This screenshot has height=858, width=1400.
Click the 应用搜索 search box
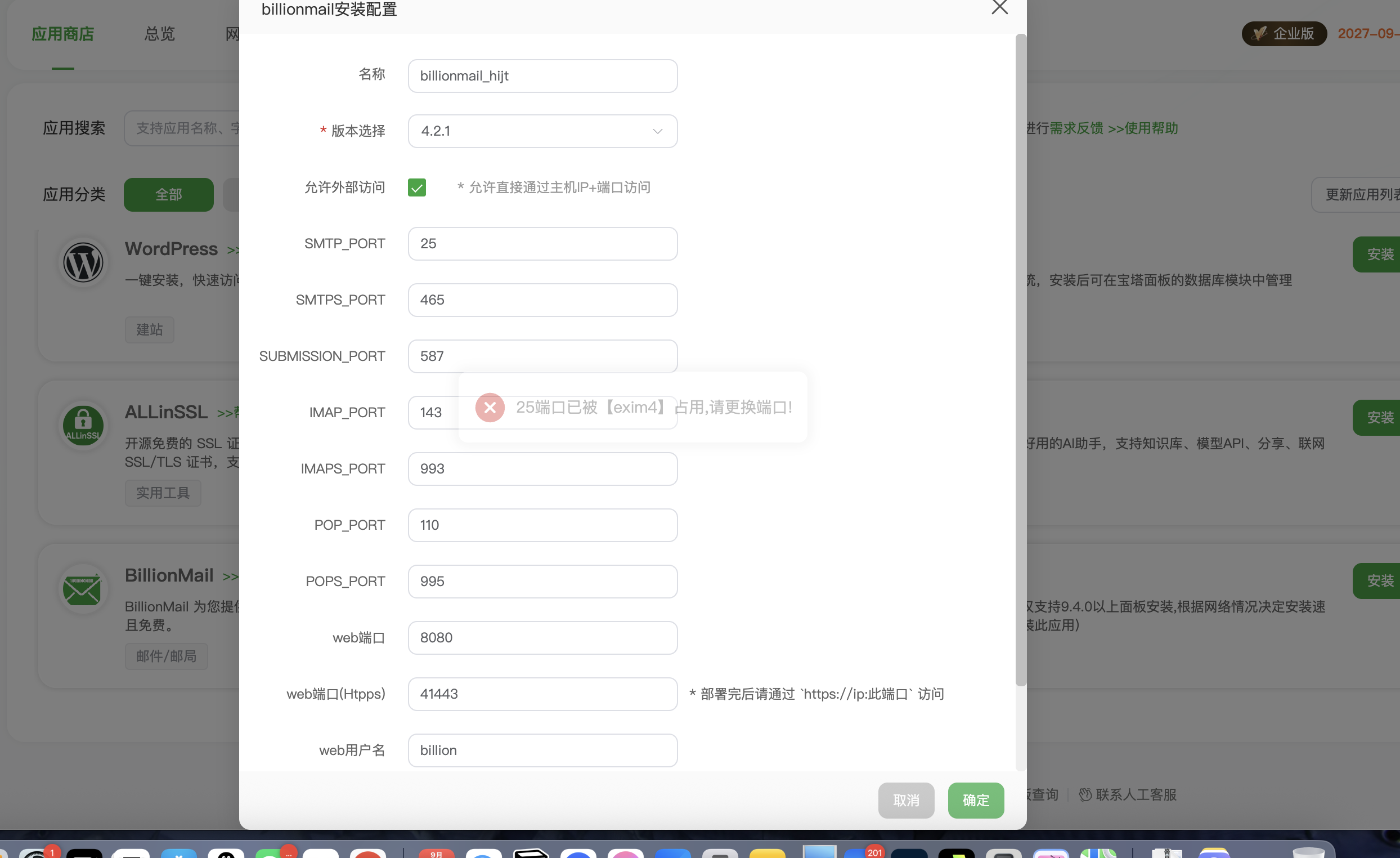click(x=182, y=128)
